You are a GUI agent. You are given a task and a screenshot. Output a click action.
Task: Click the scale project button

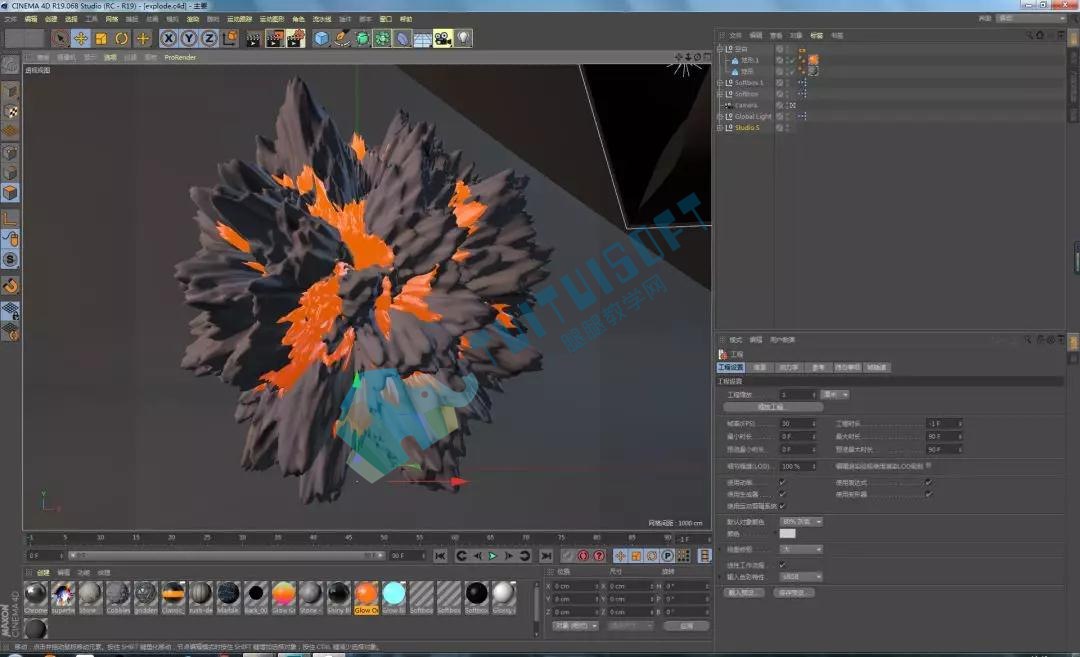click(771, 407)
